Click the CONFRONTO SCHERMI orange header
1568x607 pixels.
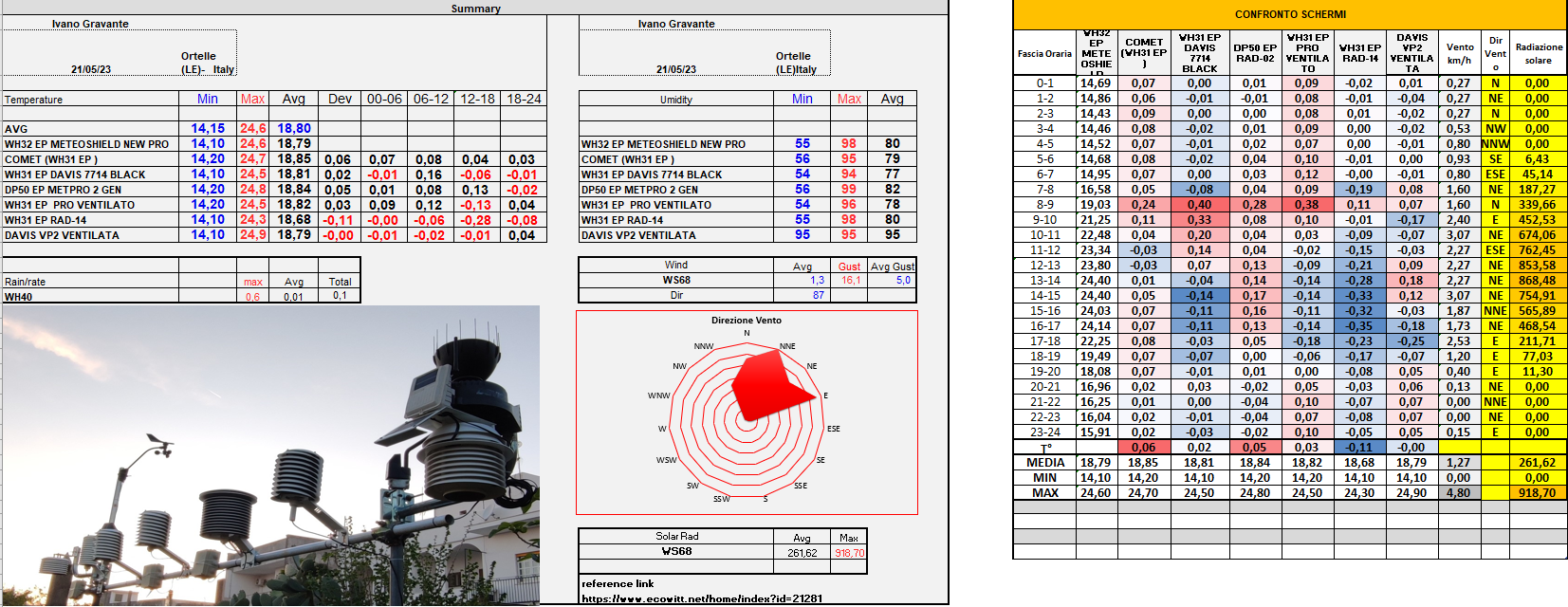[x=1289, y=14]
